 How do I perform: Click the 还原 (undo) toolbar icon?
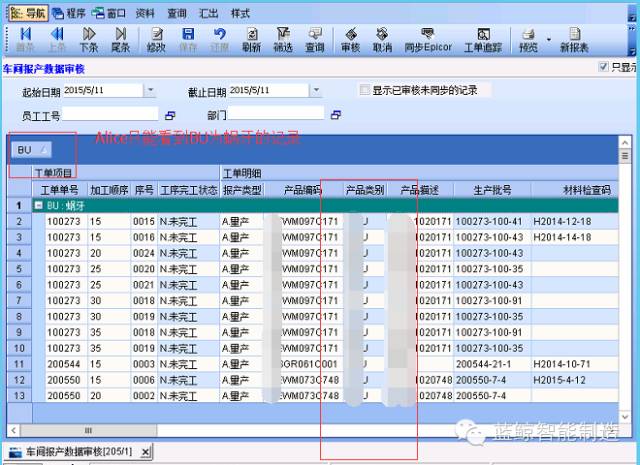[220, 34]
